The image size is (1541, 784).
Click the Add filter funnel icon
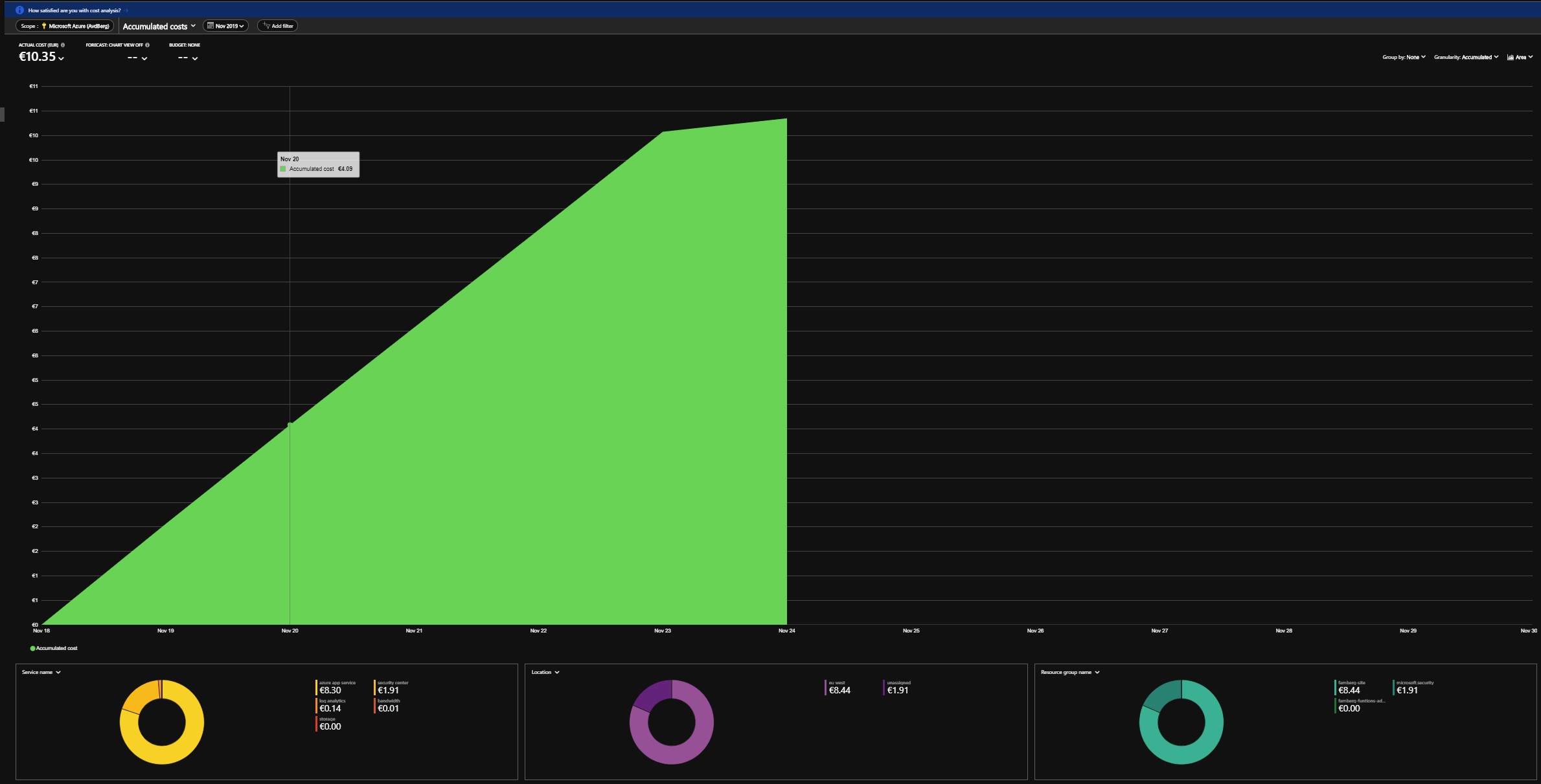point(266,26)
